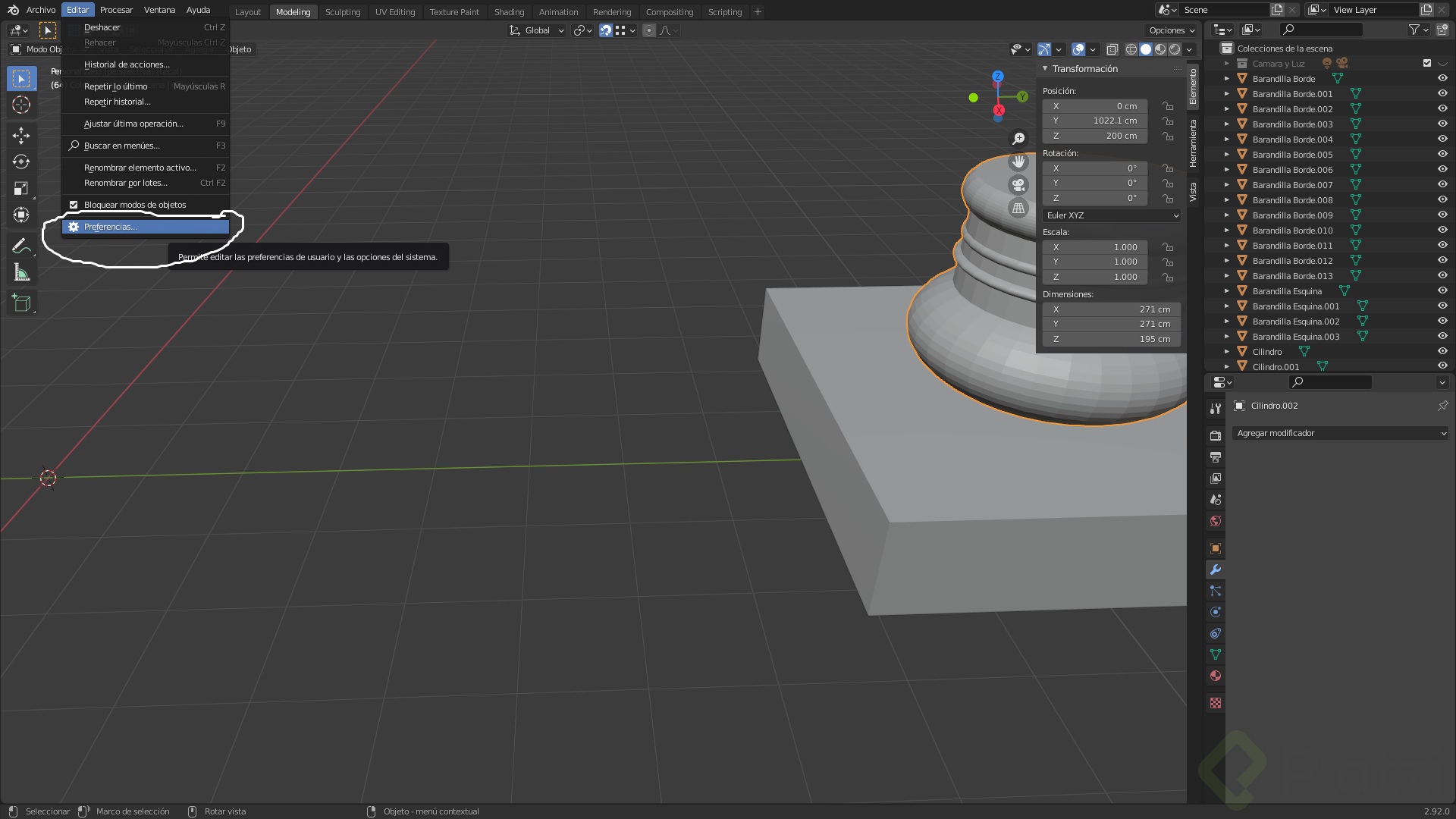Viewport: 1456px width, 819px height.
Task: Switch to the Sculpting workspace tab
Action: click(343, 12)
